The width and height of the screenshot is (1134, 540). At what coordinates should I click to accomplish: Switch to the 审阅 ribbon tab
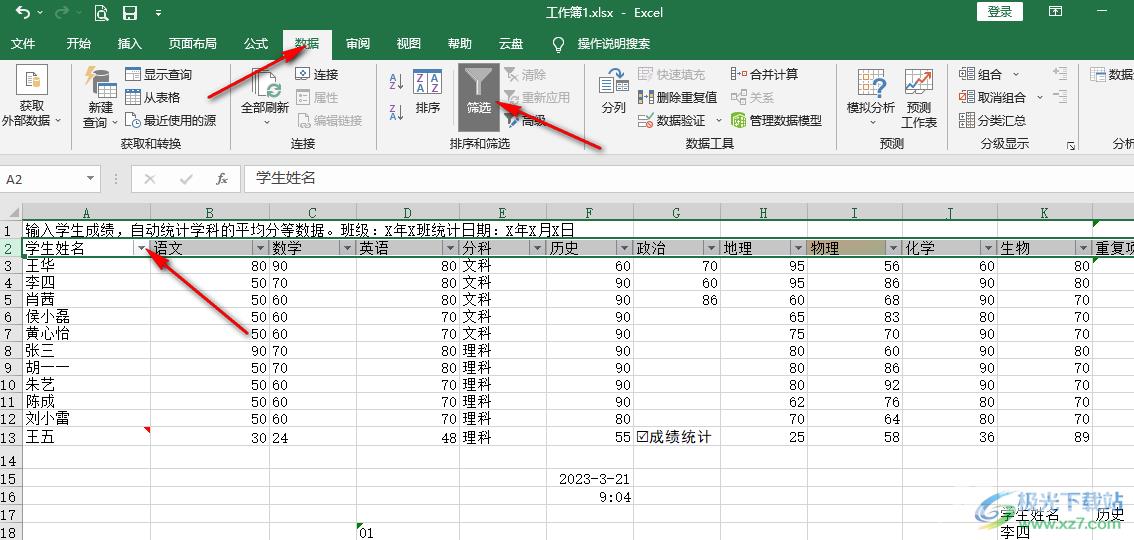tap(358, 44)
